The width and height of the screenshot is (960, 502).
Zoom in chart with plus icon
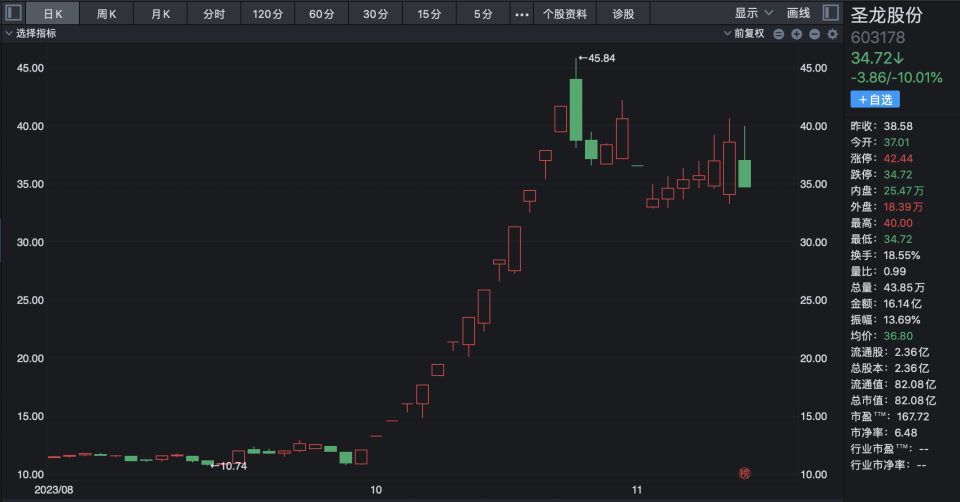[x=796, y=34]
